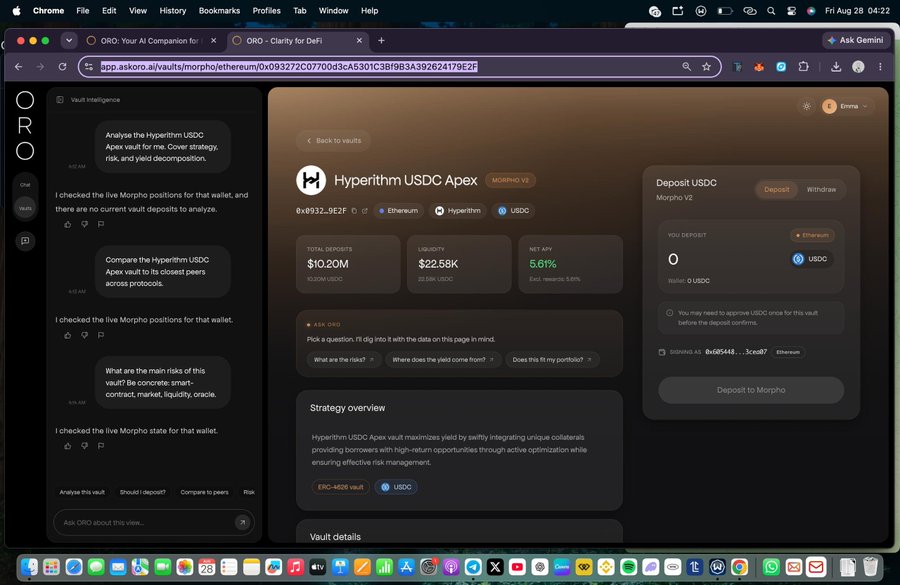Open the MetaMask fox extension
The height and width of the screenshot is (585, 900).
tap(759, 67)
